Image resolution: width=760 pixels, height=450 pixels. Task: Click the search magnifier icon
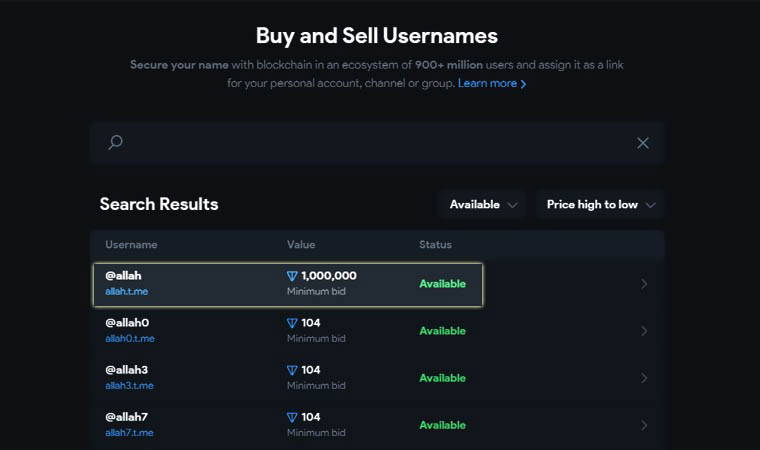[115, 143]
